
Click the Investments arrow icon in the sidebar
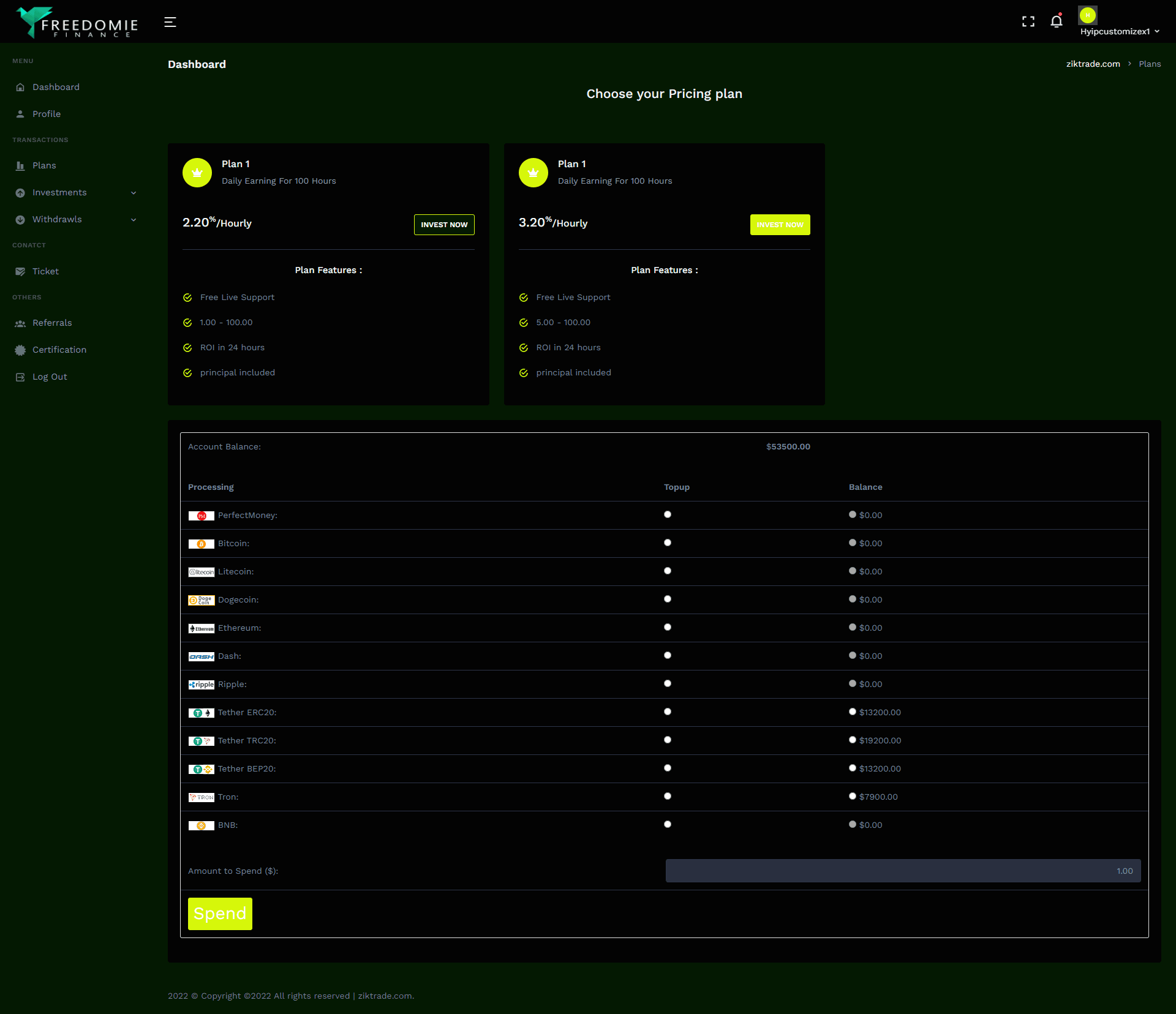[x=20, y=192]
